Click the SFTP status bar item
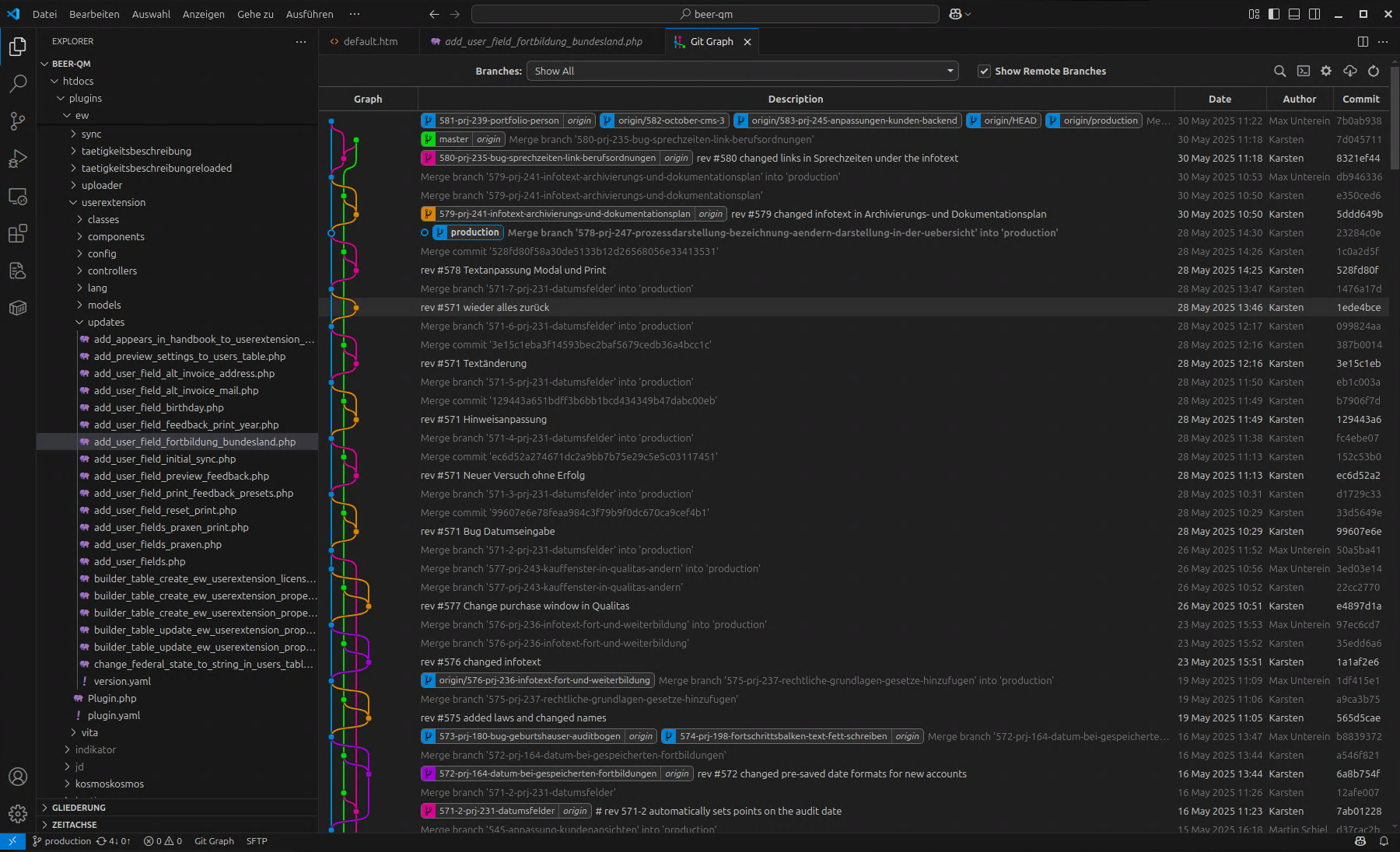The width and height of the screenshot is (1400, 852). tap(257, 841)
